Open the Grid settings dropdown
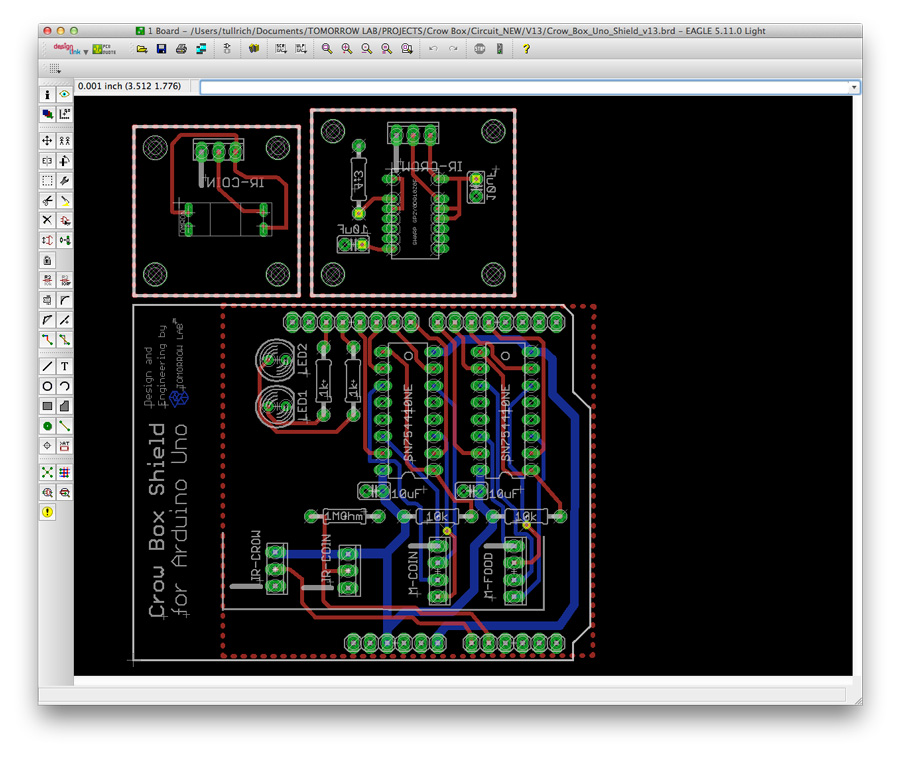Image resolution: width=900 pixels, height=757 pixels. [x=55, y=69]
